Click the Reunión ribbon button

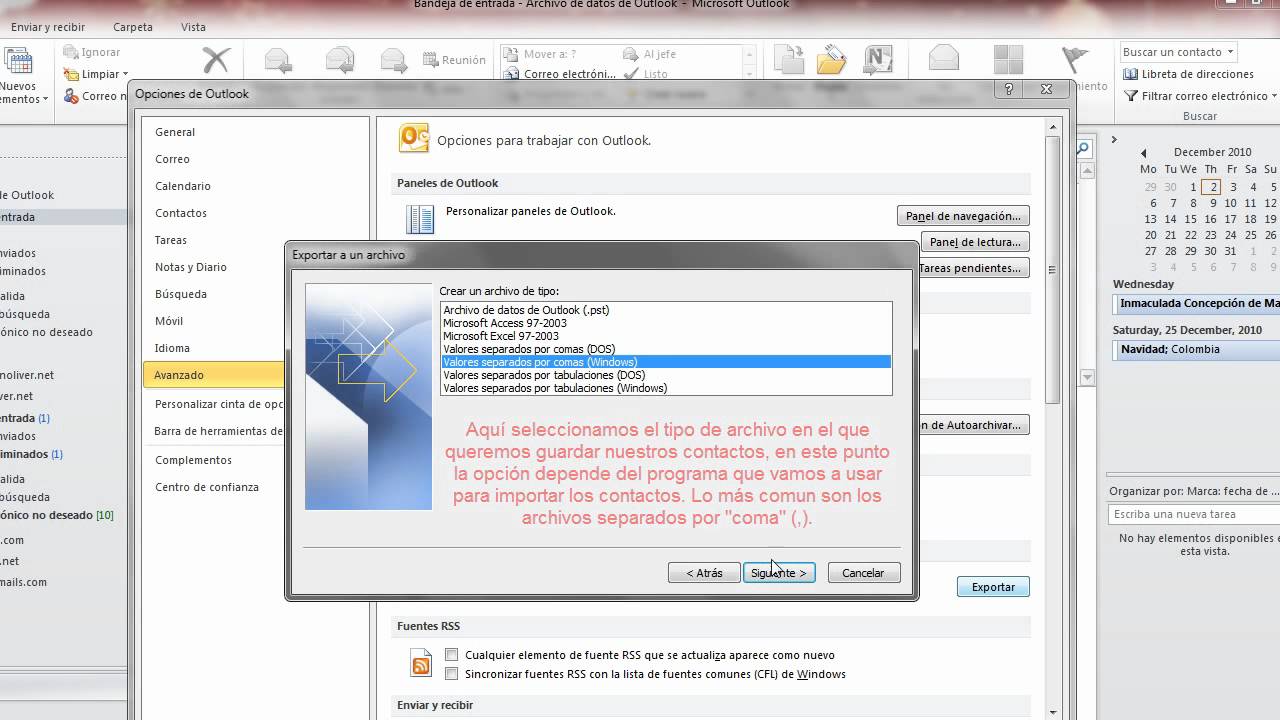(454, 60)
